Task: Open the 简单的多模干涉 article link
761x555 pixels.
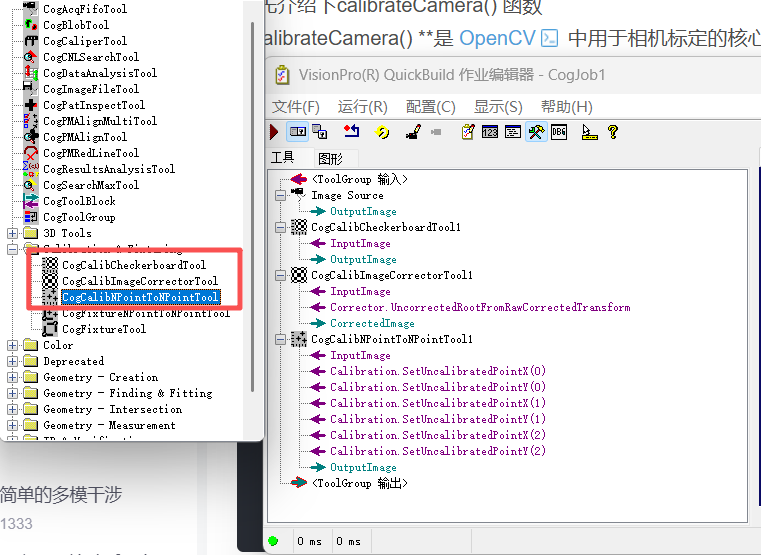Action: click(x=61, y=495)
